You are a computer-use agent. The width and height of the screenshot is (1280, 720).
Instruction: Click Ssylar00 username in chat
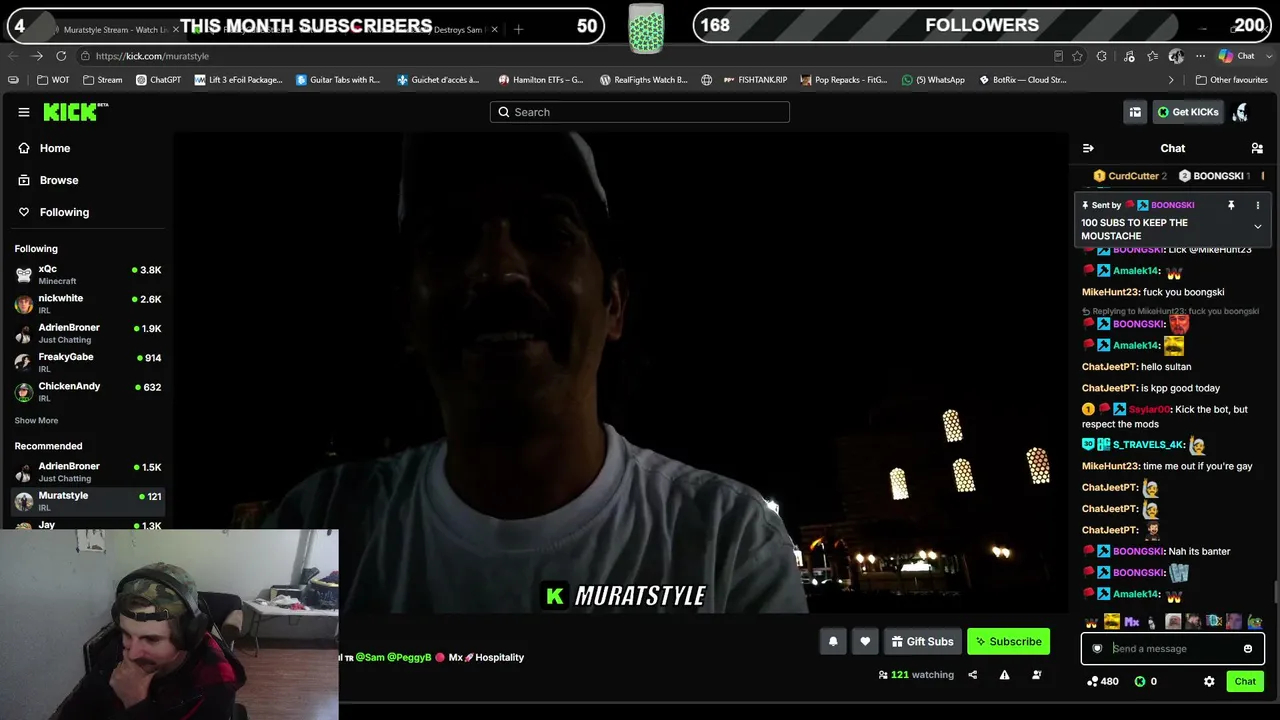click(1149, 409)
